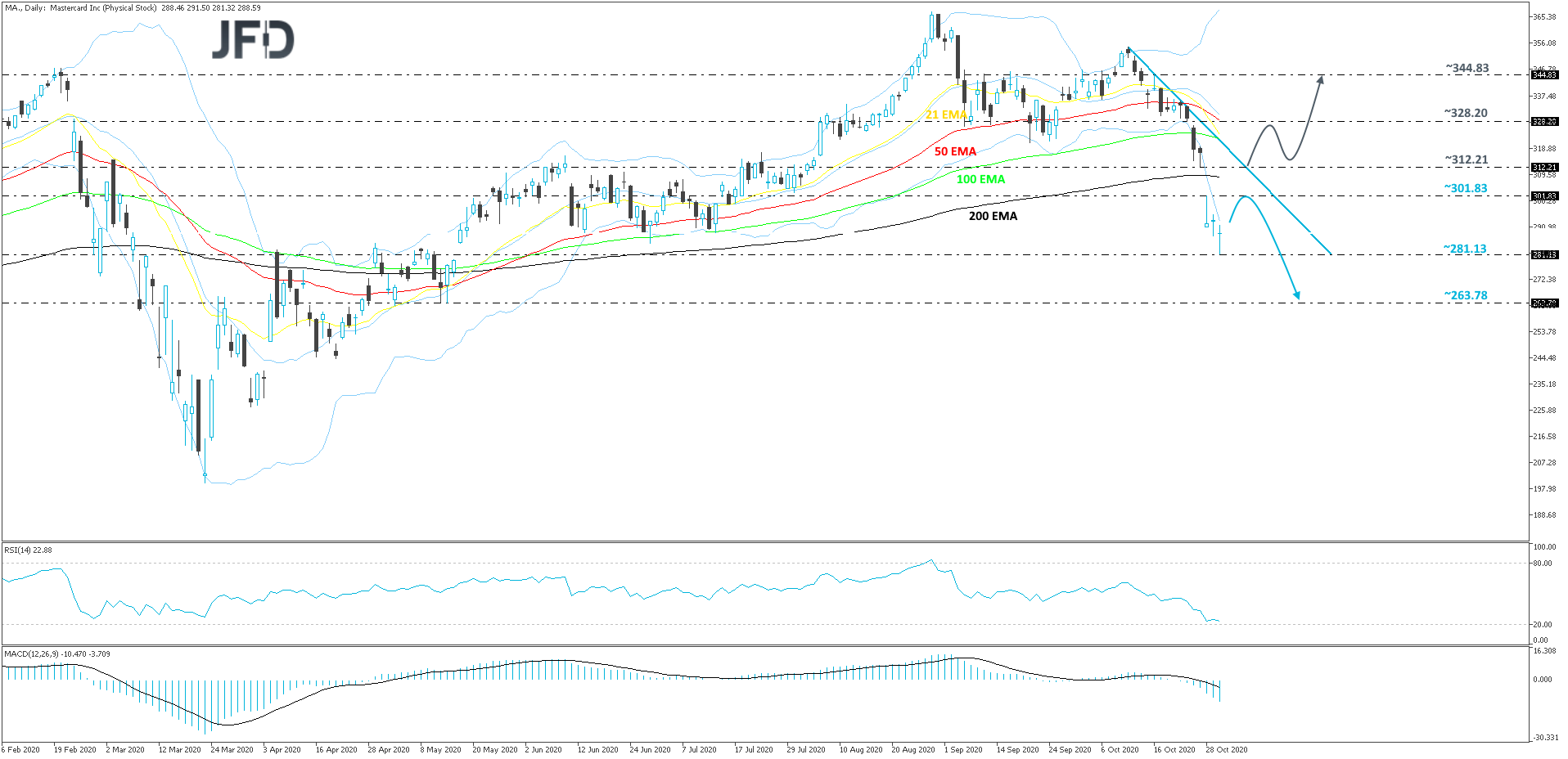
Task: Click the '14 Sep 2020' date label
Action: (x=1017, y=750)
